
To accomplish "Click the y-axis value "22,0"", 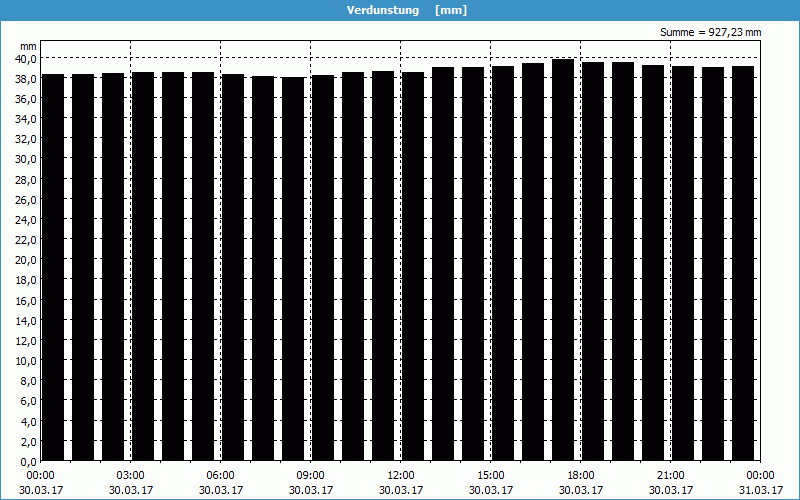I will point(26,240).
